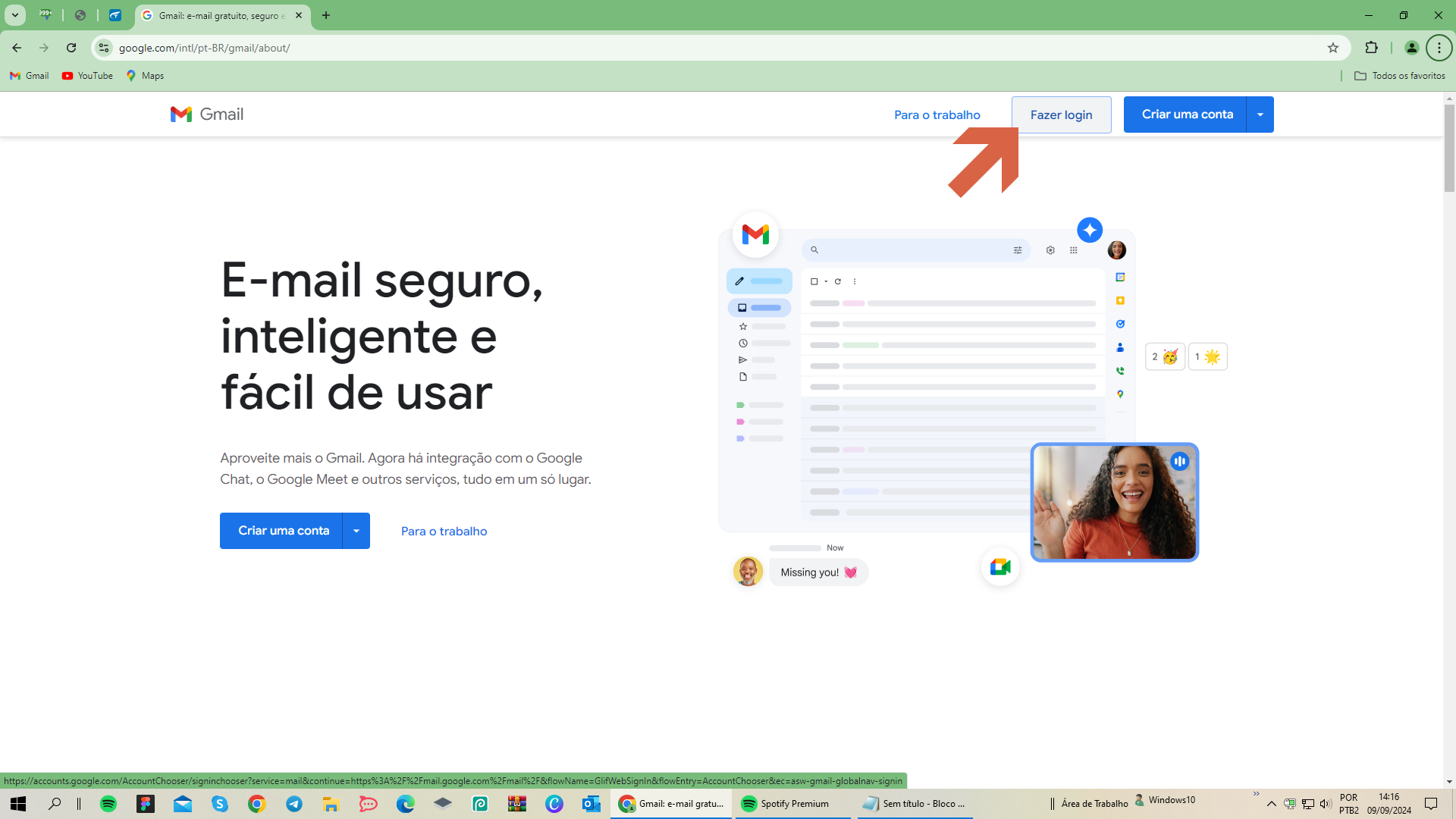This screenshot has width=1456, height=819.
Task: Click the page's vertical scrollbar thumb
Action: 1449,148
